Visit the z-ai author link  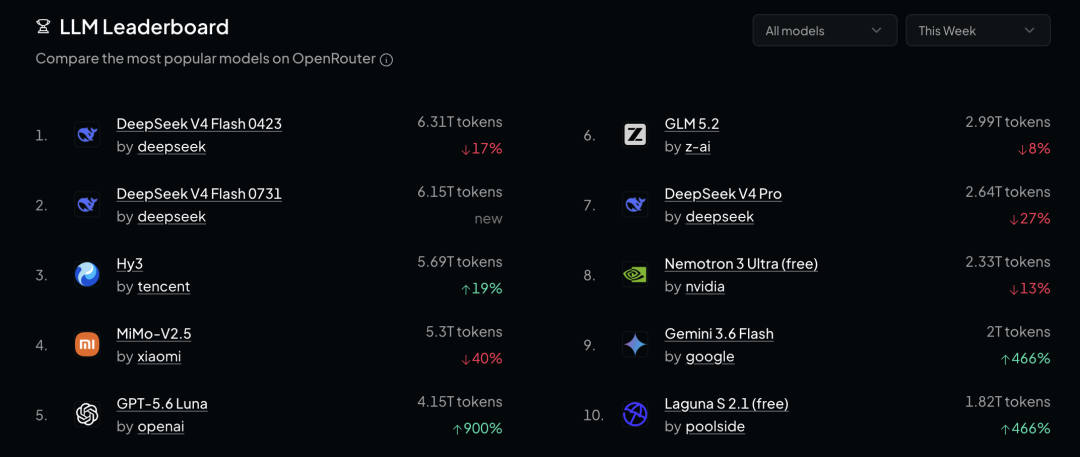tap(698, 147)
